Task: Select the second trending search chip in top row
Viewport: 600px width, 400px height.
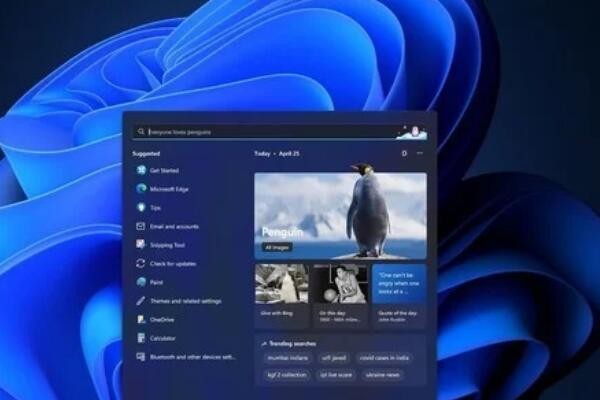Action: pos(334,358)
